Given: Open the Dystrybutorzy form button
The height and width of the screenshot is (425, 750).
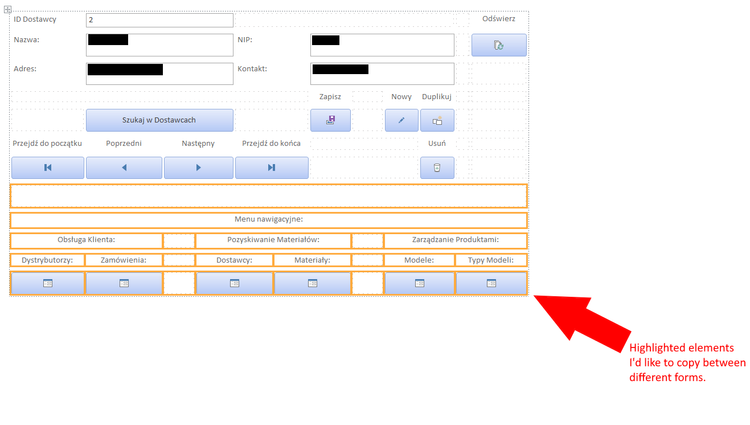Looking at the screenshot, I should (48, 283).
